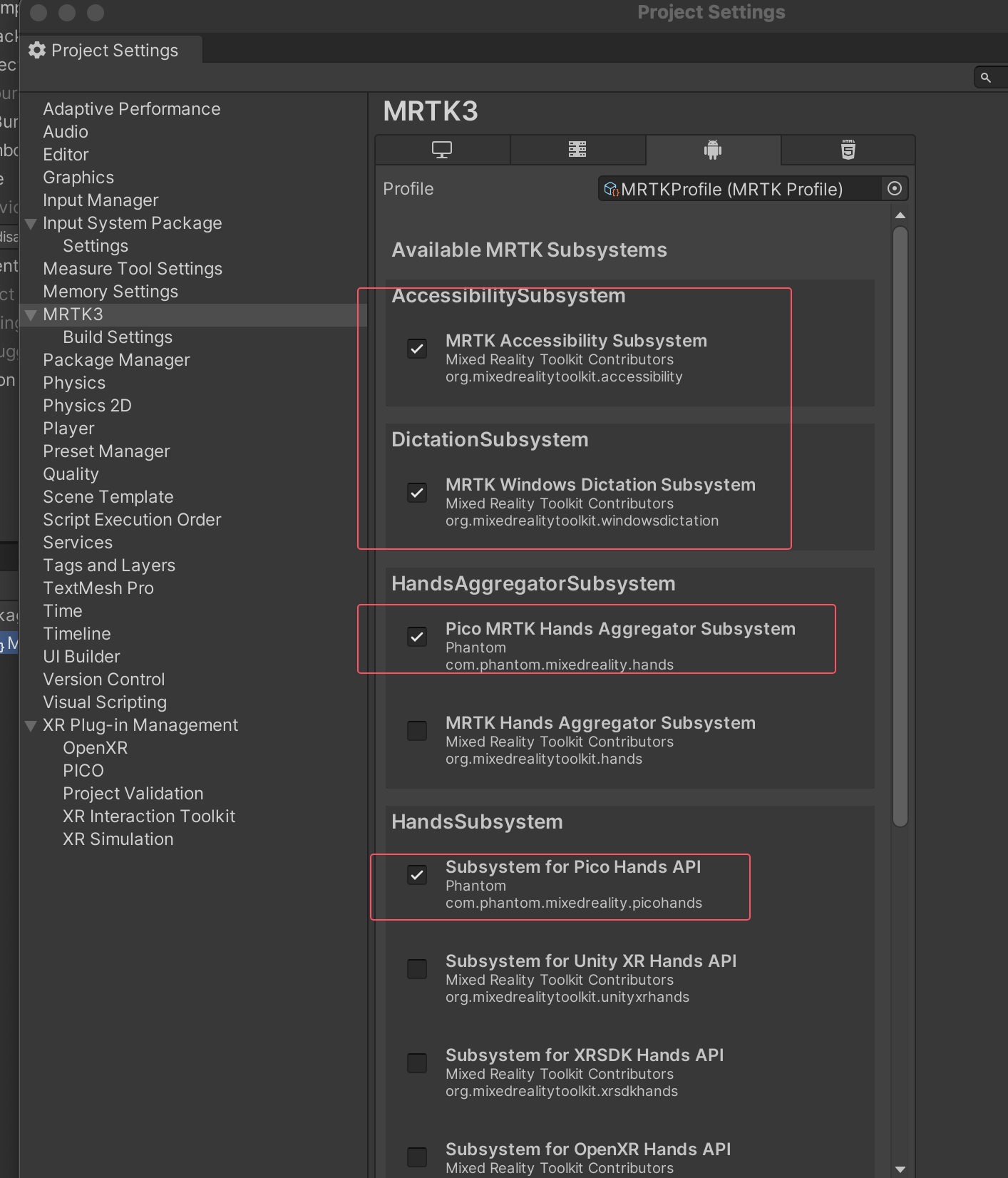The width and height of the screenshot is (1008, 1178).
Task: Open Version Control settings
Action: tap(104, 680)
